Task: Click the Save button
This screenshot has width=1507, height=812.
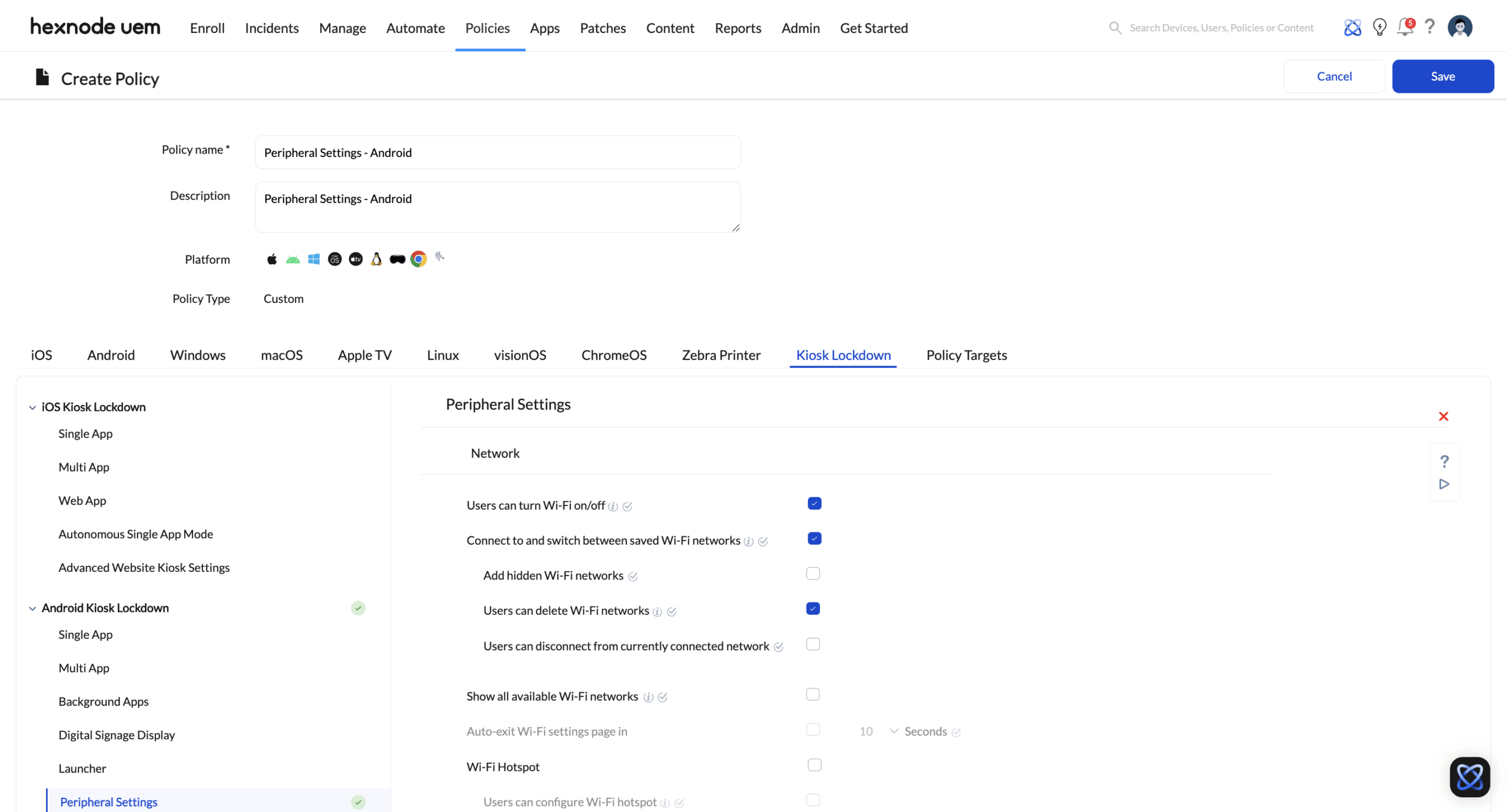Action: click(1442, 76)
